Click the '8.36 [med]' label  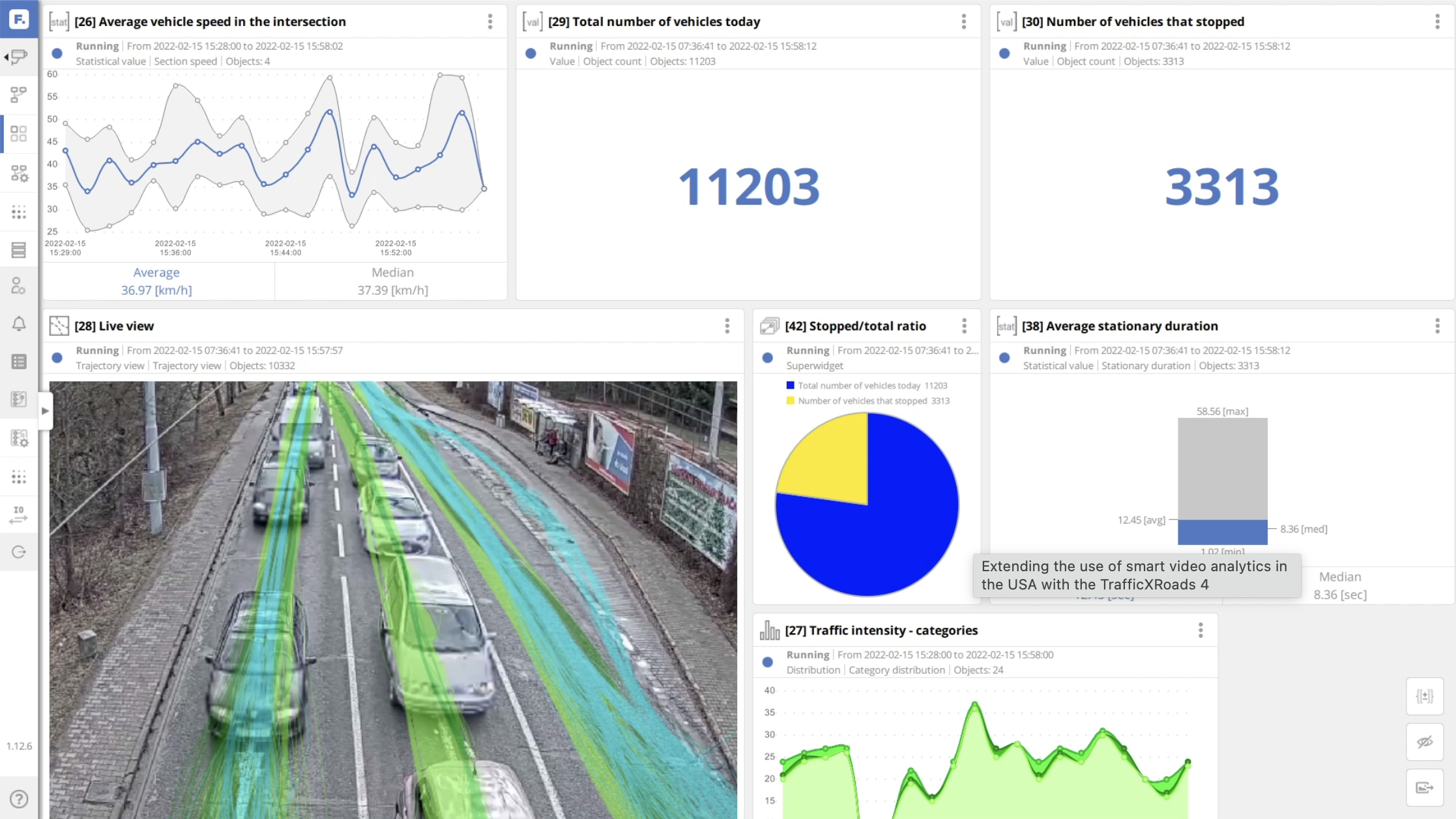1303,529
